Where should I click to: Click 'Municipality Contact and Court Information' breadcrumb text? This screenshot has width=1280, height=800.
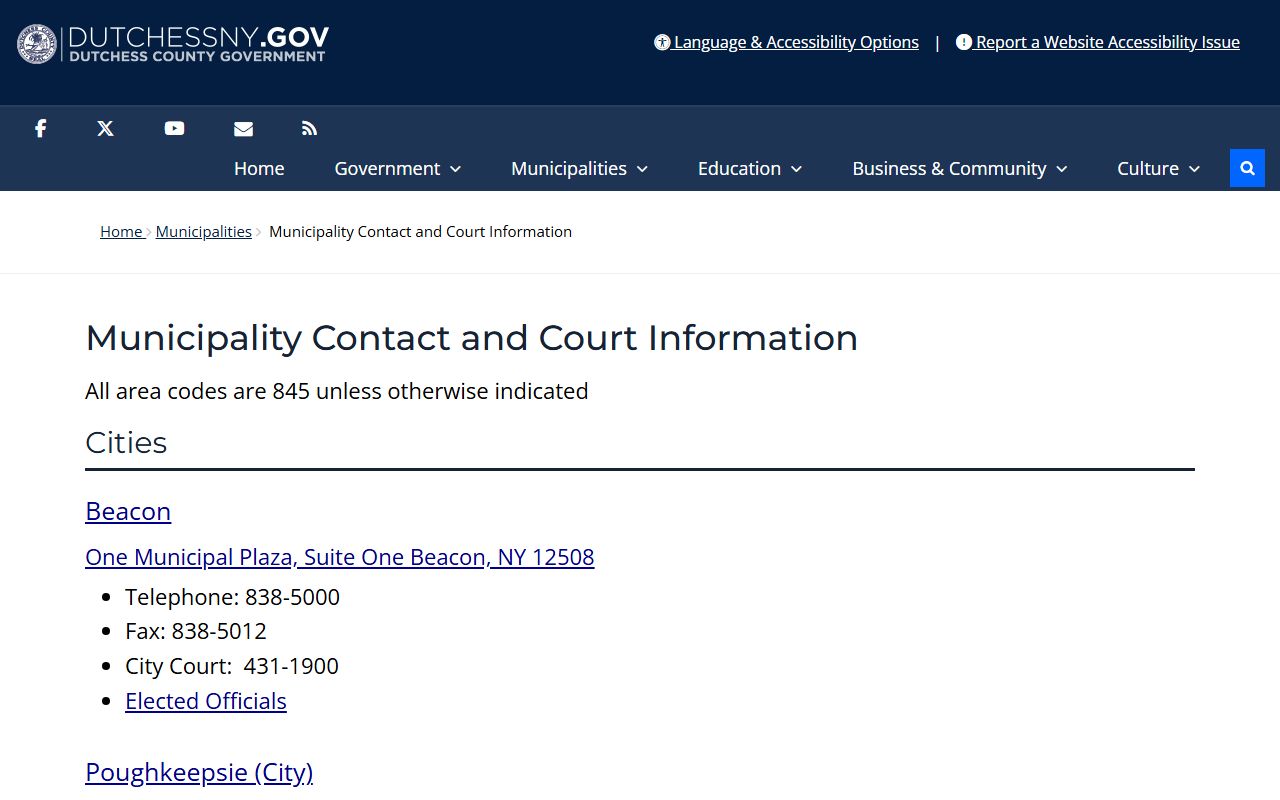(x=420, y=231)
